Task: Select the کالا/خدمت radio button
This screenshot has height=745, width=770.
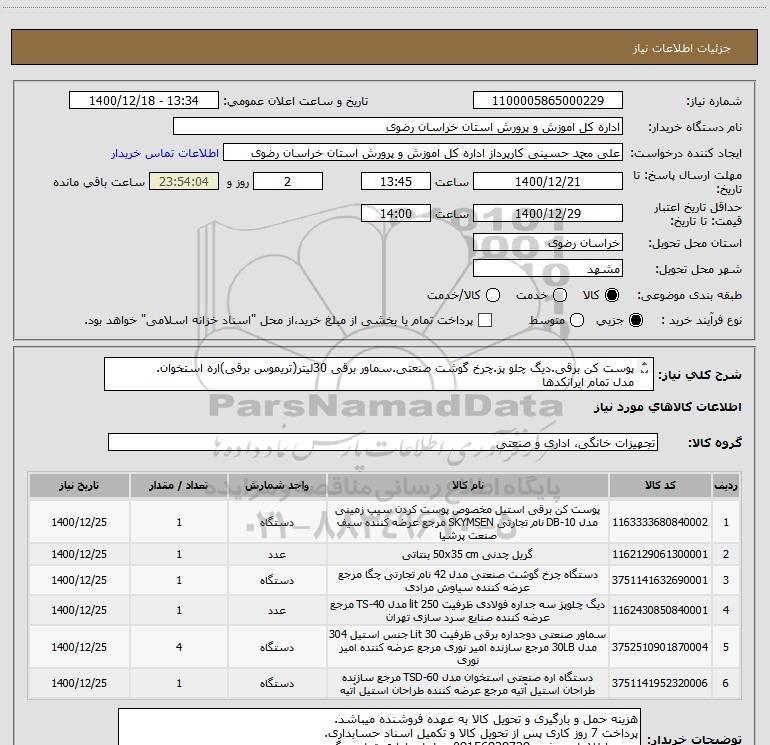Action: [x=493, y=295]
